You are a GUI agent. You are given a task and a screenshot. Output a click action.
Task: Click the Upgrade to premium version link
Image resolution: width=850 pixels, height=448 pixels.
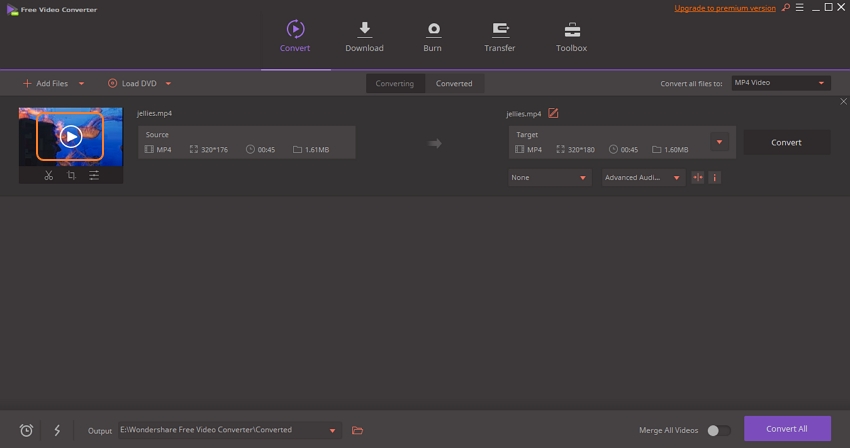pos(725,8)
